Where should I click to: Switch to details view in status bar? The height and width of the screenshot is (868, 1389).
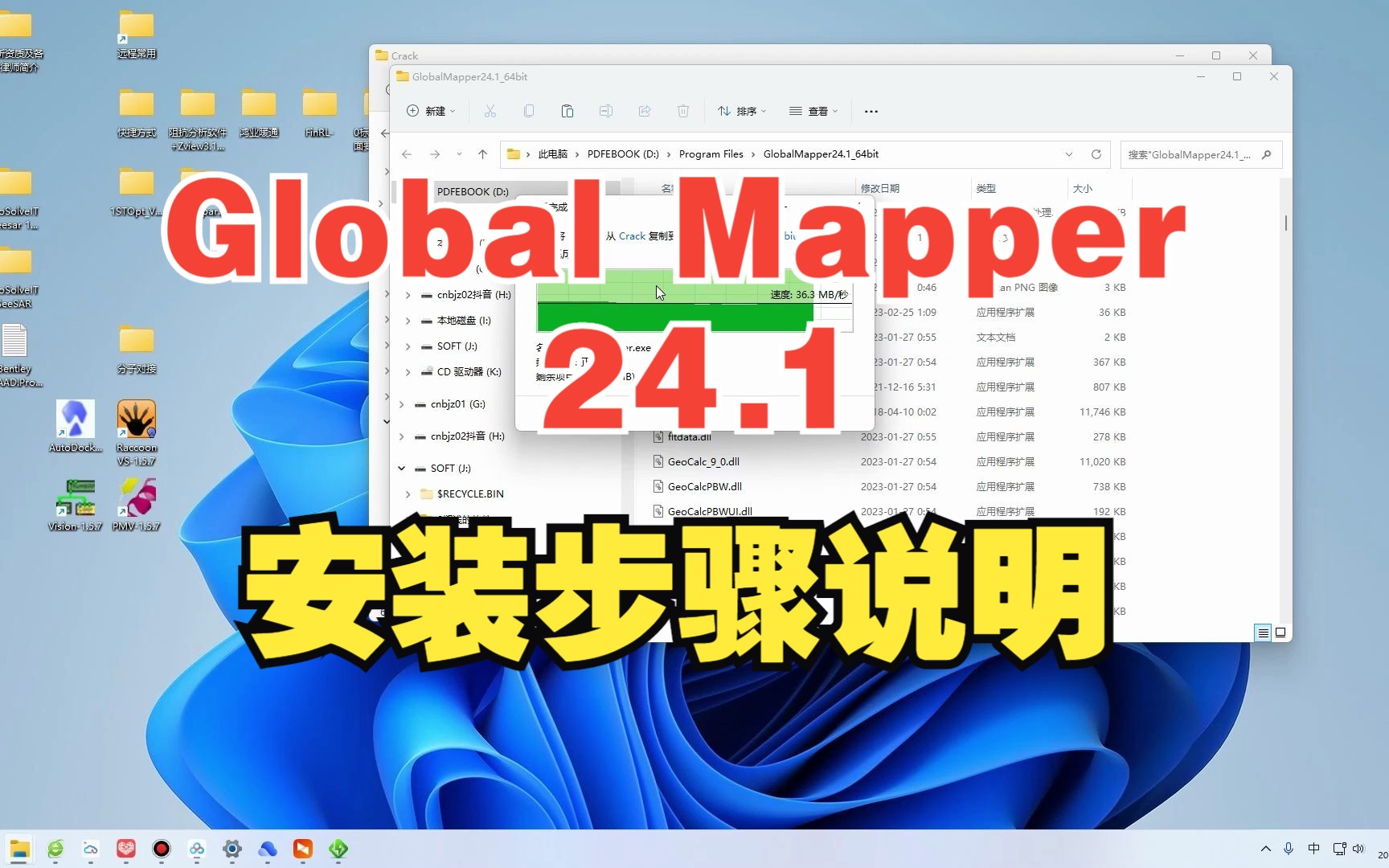click(1262, 633)
